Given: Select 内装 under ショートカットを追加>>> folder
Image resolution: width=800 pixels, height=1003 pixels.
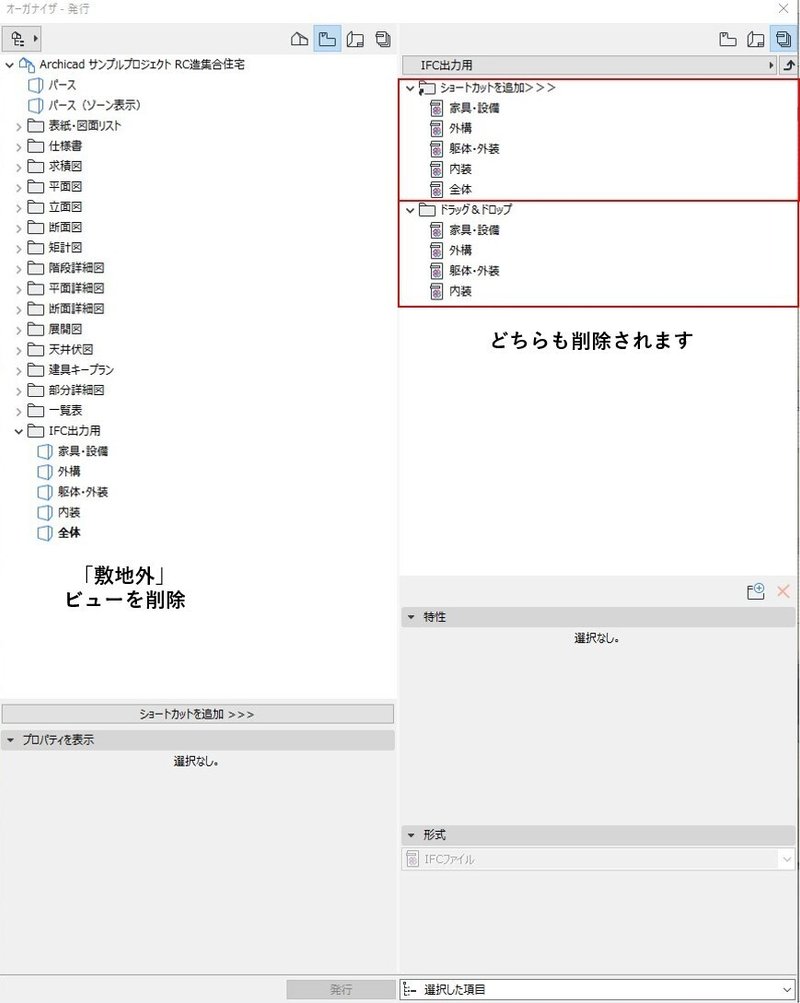Looking at the screenshot, I should click(460, 170).
